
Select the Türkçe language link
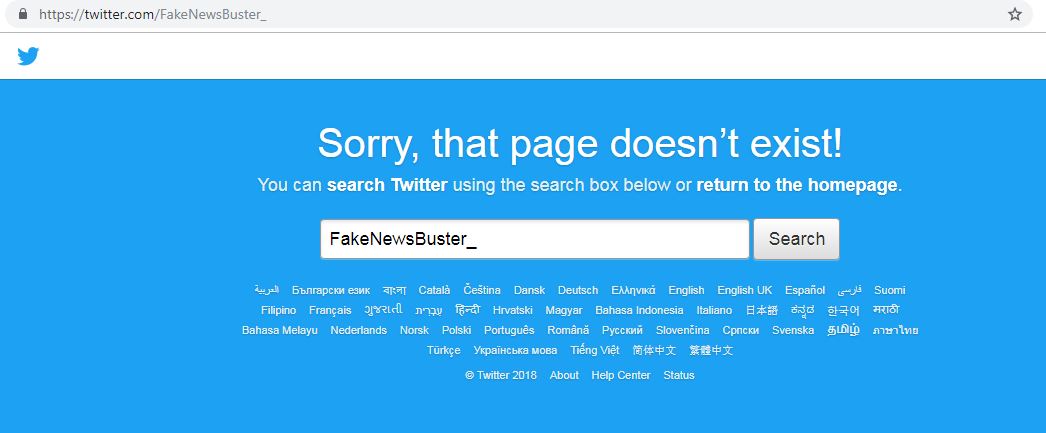444,350
